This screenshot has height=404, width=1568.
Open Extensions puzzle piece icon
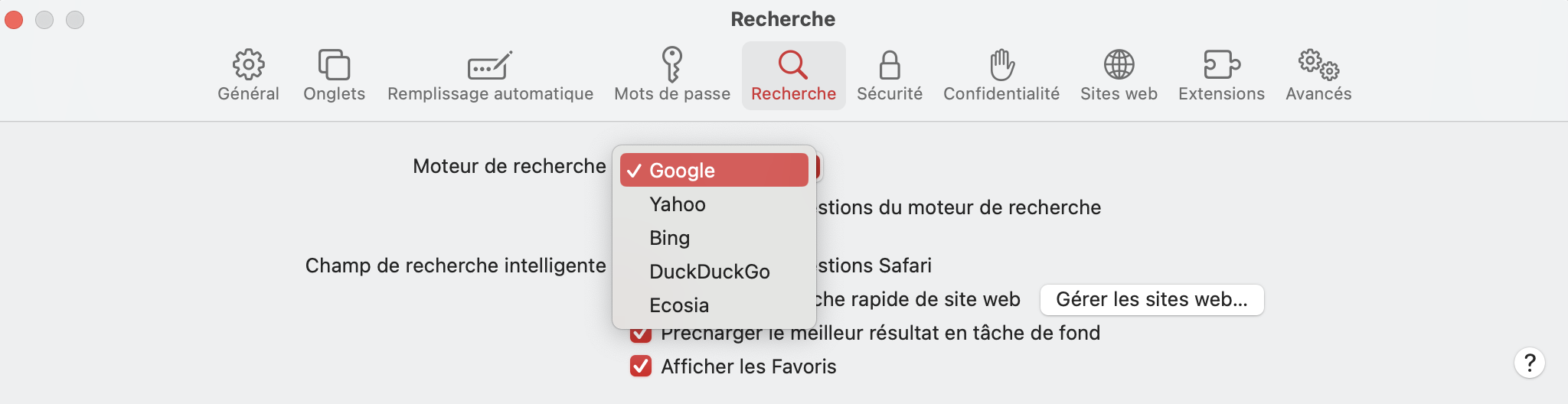click(x=1221, y=65)
